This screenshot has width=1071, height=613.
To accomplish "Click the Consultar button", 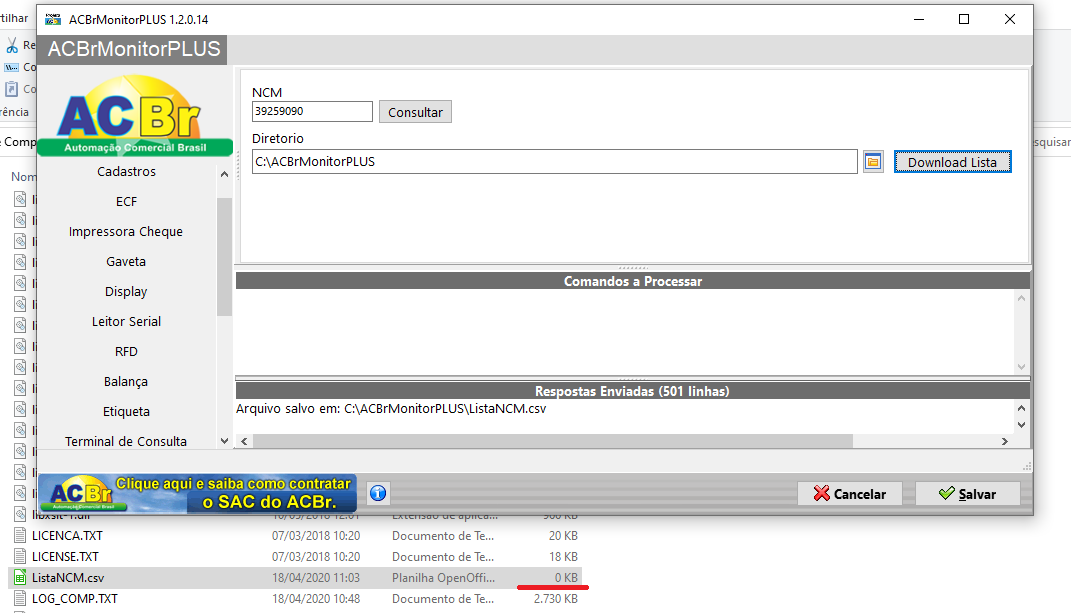I will pyautogui.click(x=415, y=112).
